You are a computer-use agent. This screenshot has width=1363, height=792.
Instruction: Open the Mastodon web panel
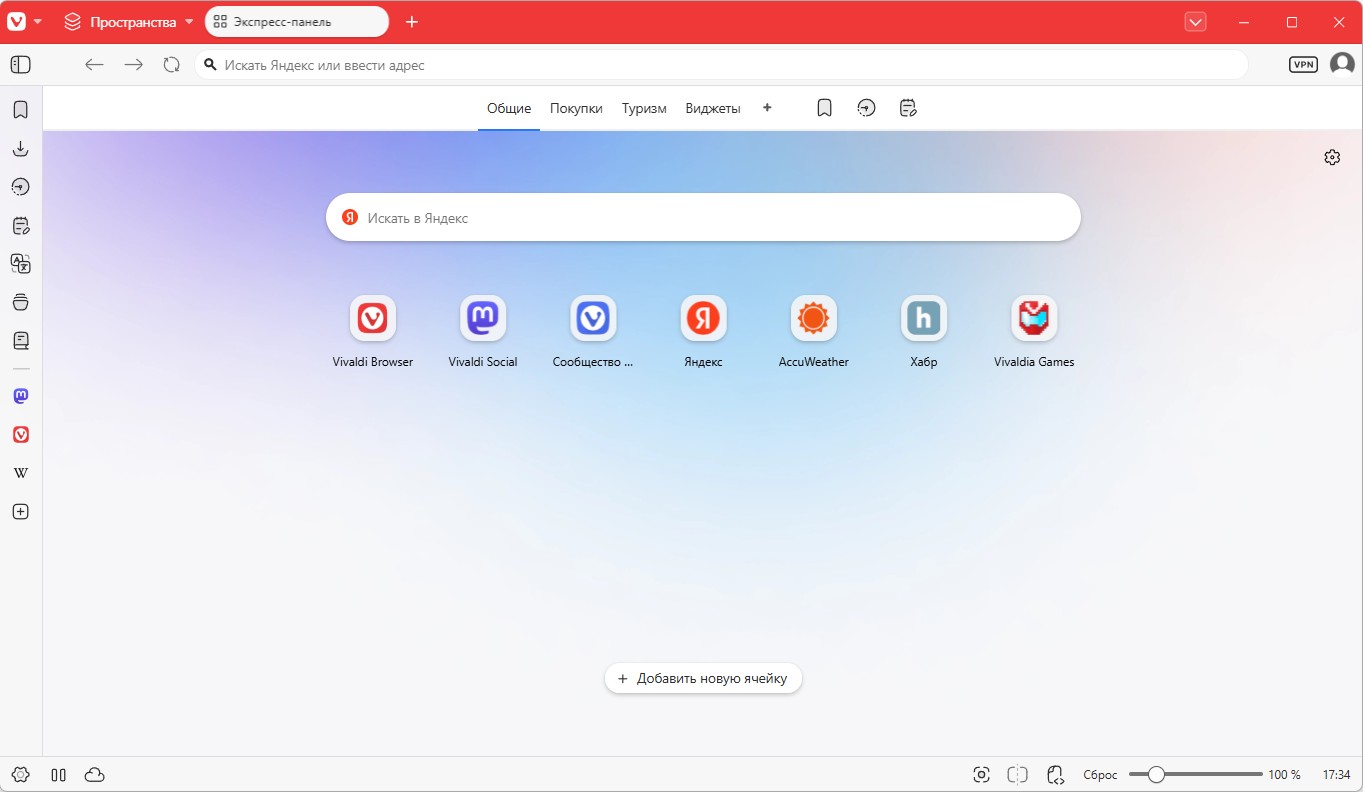[x=20, y=396]
